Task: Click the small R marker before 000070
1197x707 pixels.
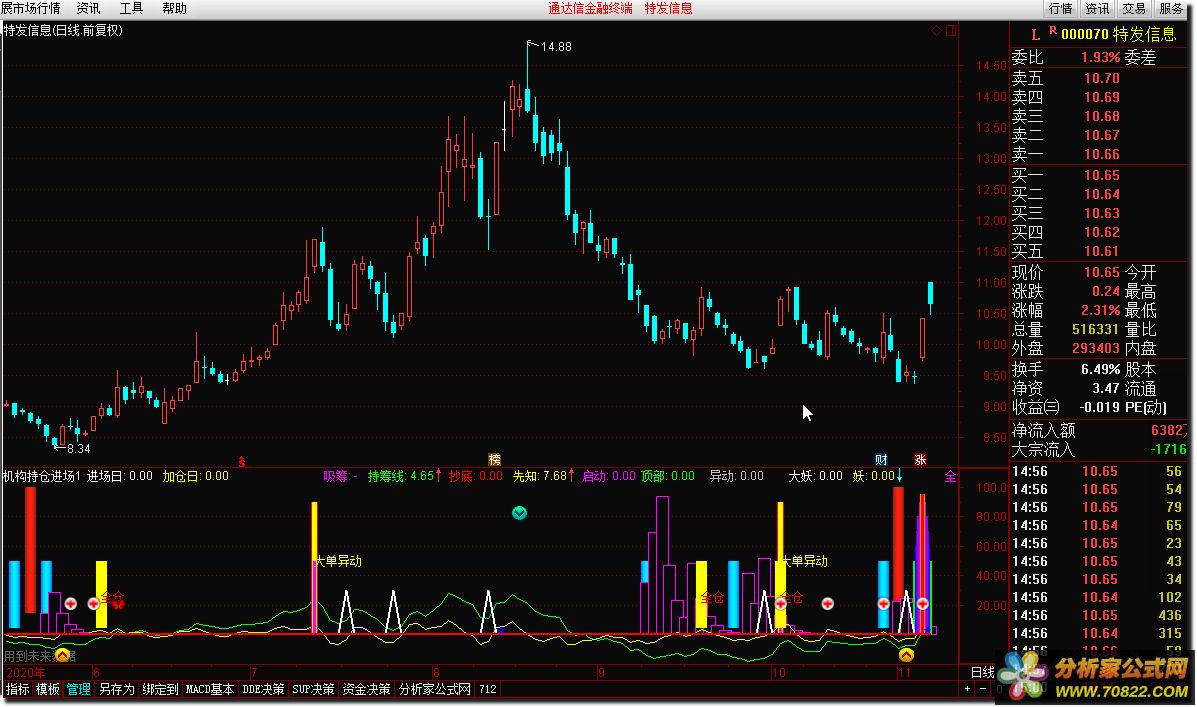Action: (1053, 31)
